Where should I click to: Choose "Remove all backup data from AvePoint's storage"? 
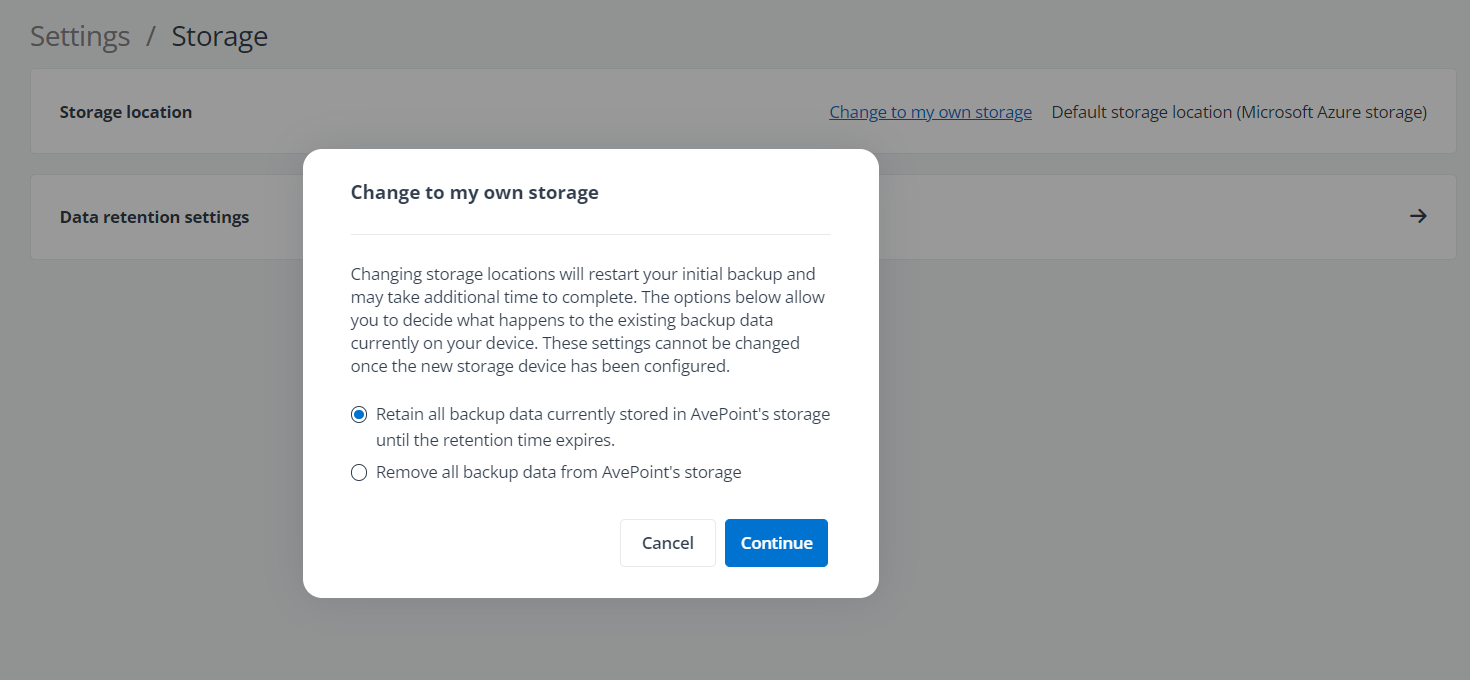pos(359,471)
